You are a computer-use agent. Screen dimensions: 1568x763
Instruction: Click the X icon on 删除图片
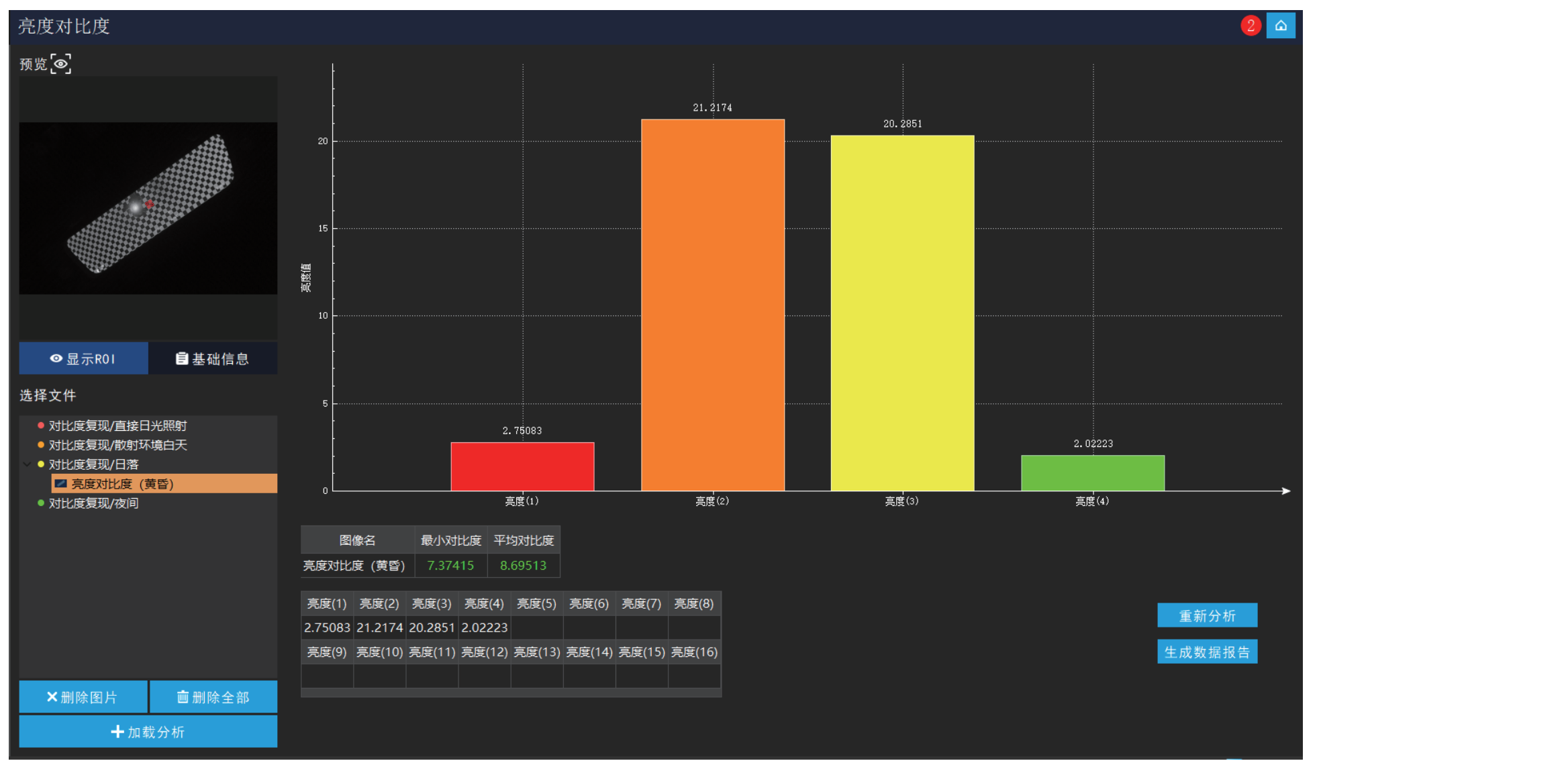coord(52,697)
